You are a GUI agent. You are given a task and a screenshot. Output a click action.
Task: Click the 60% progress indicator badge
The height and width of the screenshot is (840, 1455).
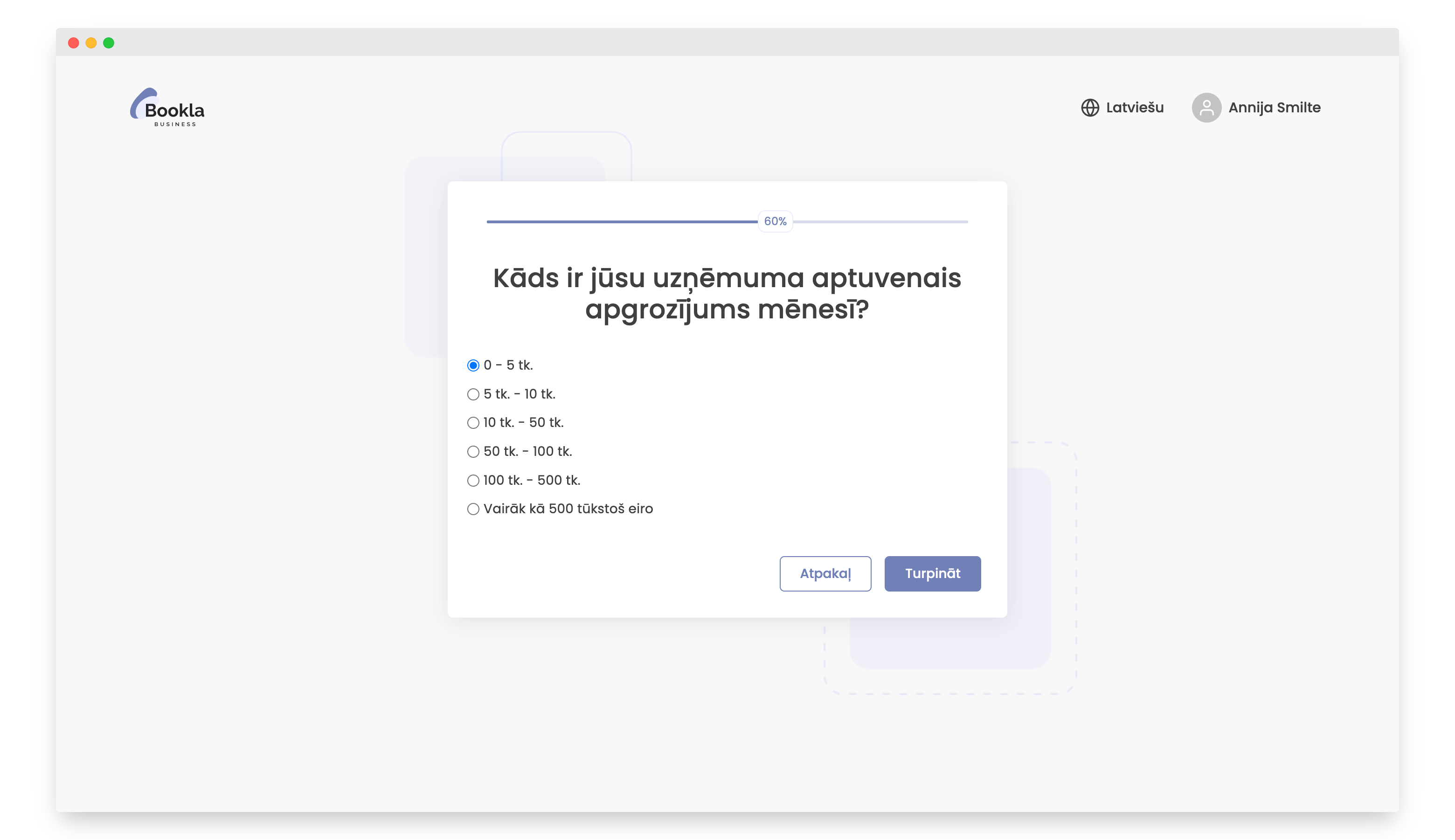click(x=776, y=220)
